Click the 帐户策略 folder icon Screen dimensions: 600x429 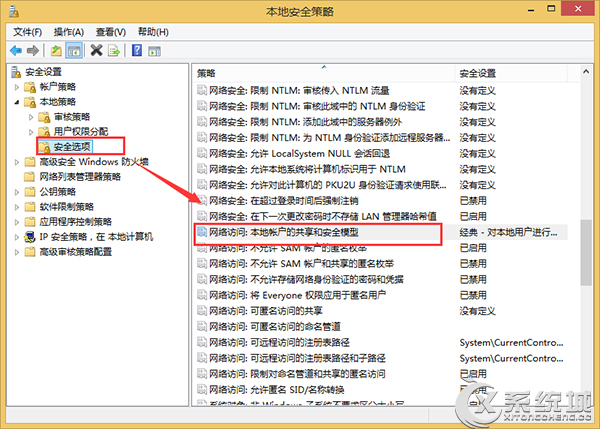pyautogui.click(x=30, y=87)
